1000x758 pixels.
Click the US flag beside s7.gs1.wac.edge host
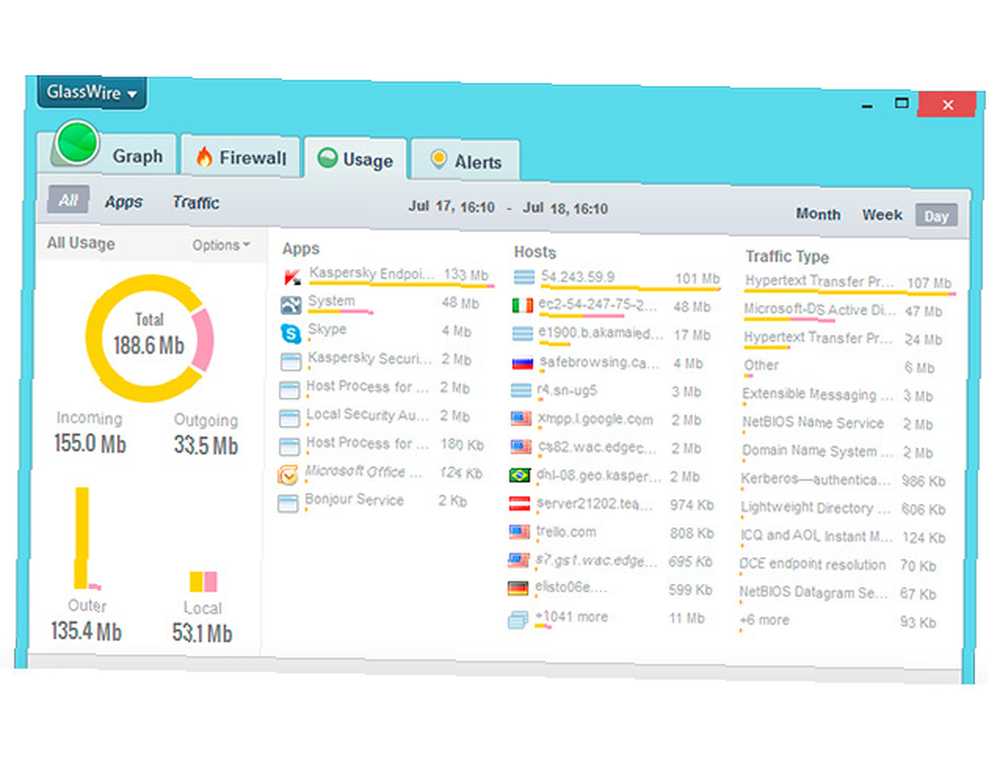pos(518,560)
